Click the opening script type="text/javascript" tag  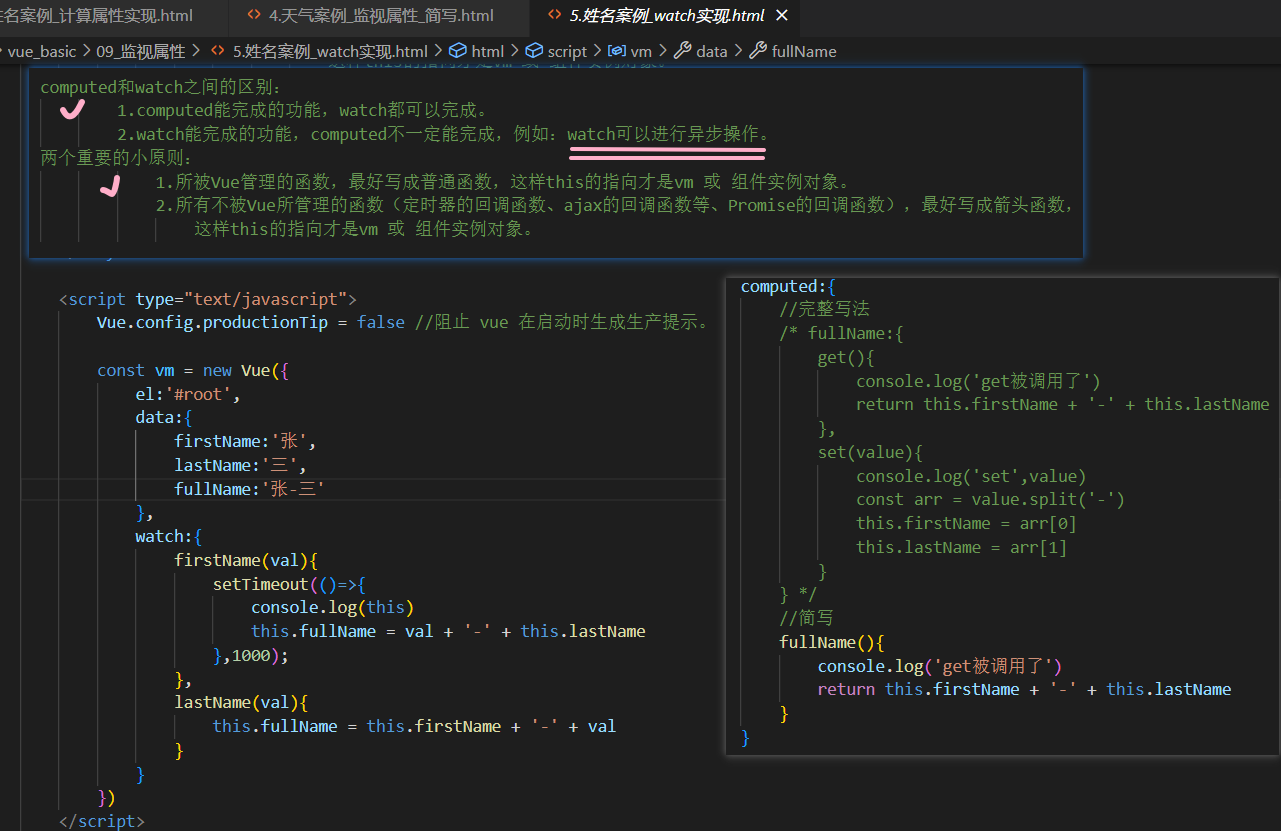coord(208,299)
